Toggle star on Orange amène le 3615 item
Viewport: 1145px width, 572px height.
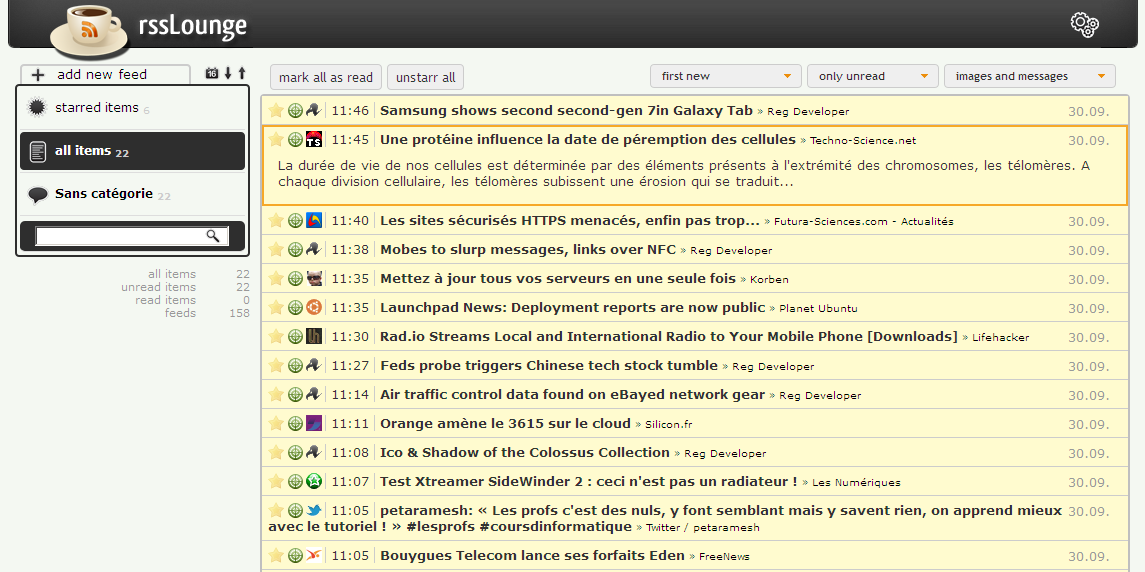point(276,423)
